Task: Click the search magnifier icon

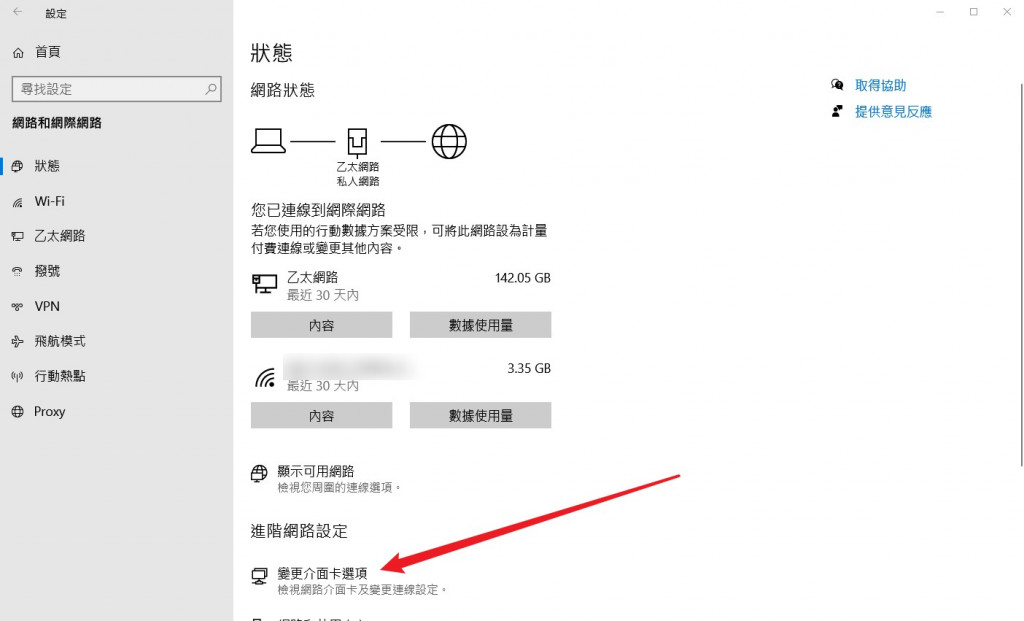Action: [211, 89]
